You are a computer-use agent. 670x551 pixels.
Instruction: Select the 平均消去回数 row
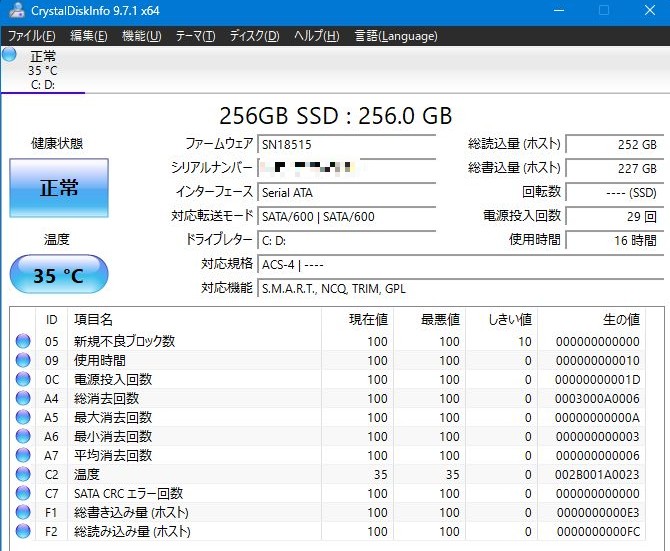pyautogui.click(x=328, y=455)
